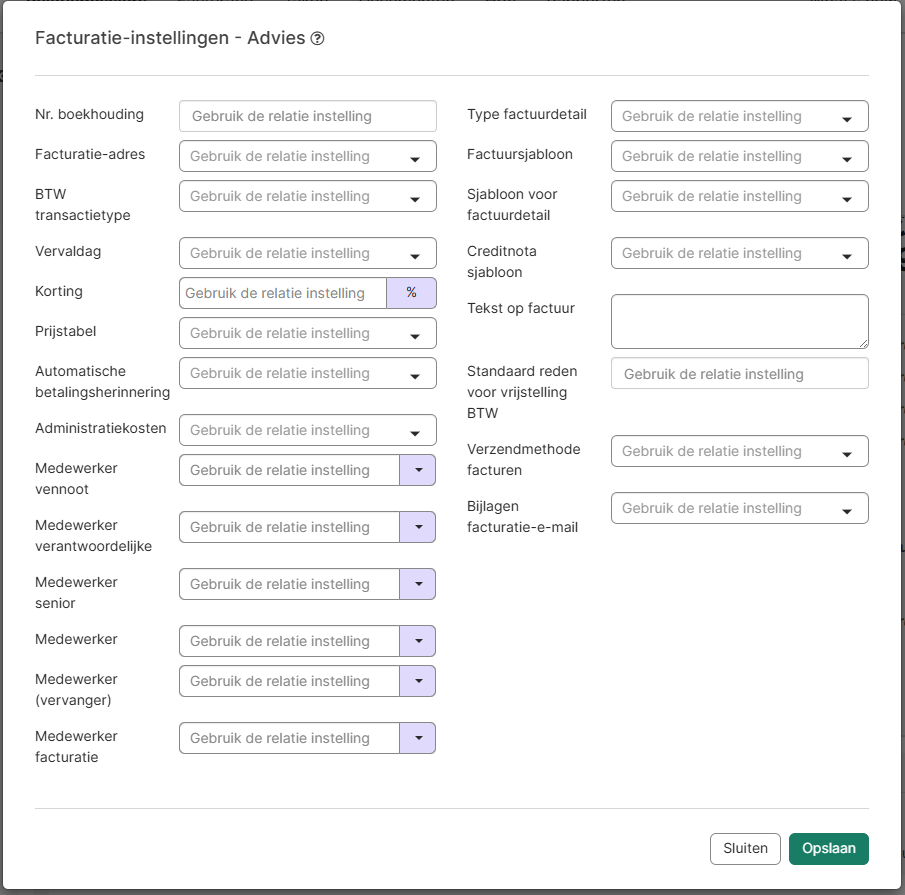This screenshot has height=895, width=905.
Task: Open the Medewerker verantwoordelijke dropdown arrow
Action: click(x=418, y=527)
